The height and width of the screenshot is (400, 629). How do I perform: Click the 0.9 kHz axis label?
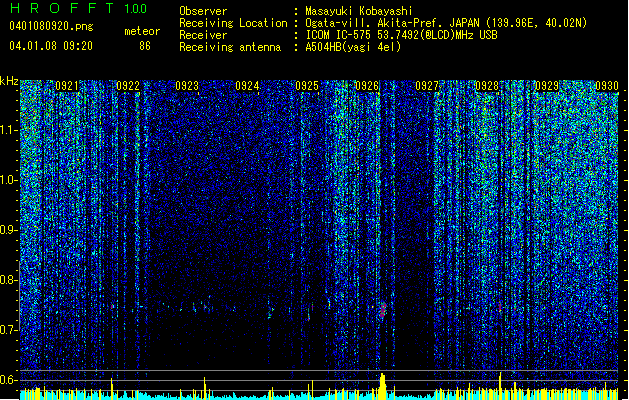click(9, 230)
